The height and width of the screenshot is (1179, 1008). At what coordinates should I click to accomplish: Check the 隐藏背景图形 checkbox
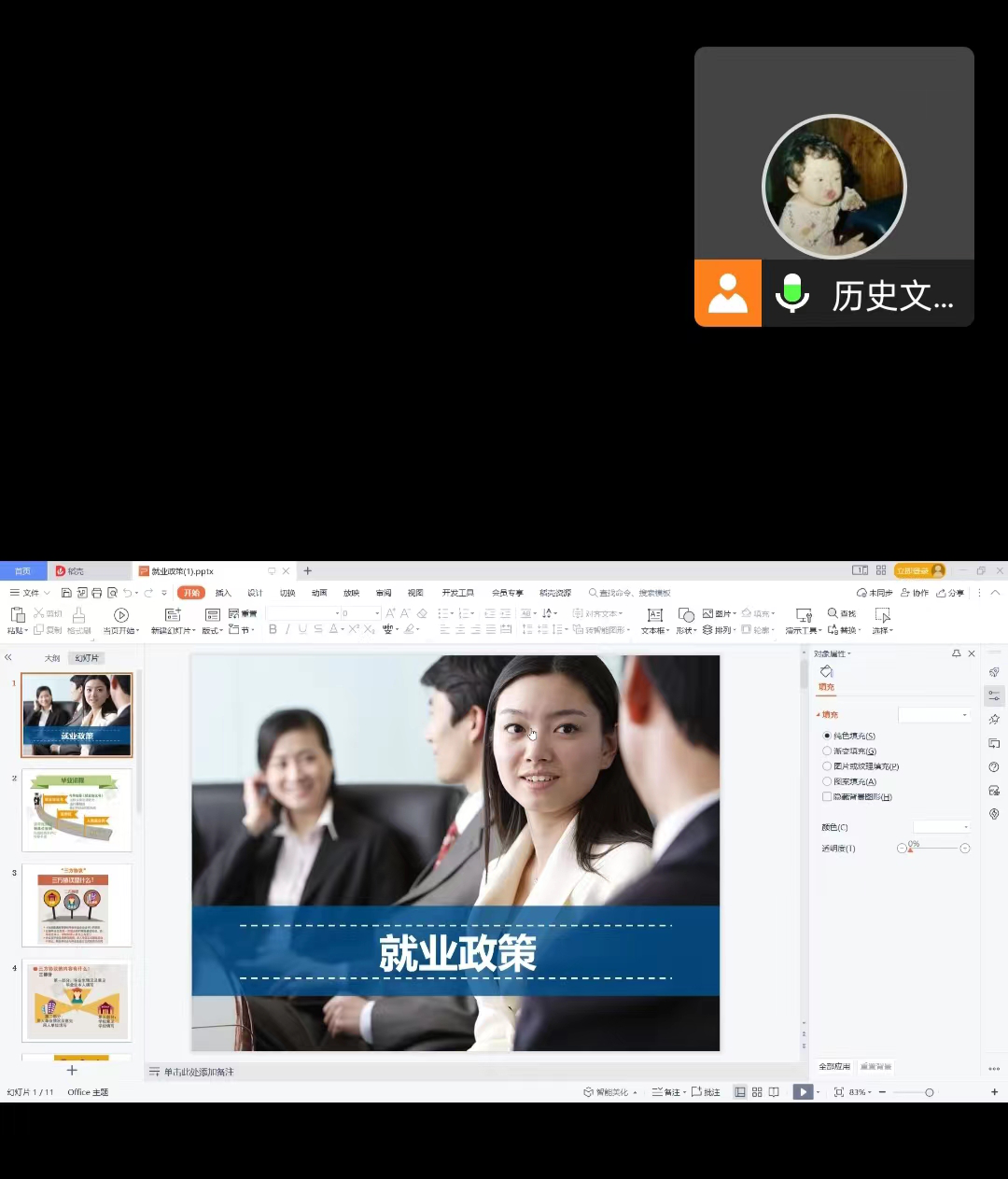pyautogui.click(x=827, y=797)
